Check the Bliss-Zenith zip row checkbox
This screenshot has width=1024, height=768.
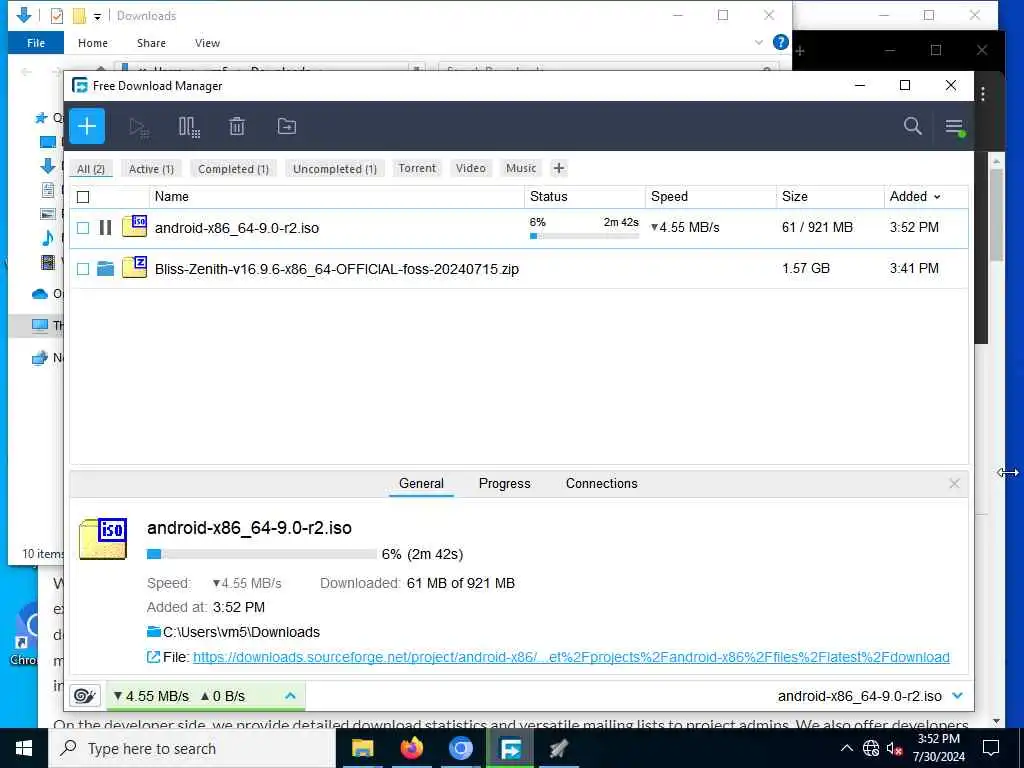(x=83, y=268)
